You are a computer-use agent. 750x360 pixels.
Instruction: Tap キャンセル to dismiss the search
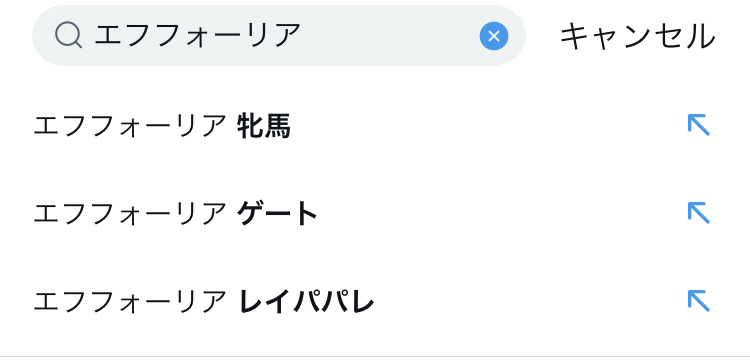pos(638,37)
